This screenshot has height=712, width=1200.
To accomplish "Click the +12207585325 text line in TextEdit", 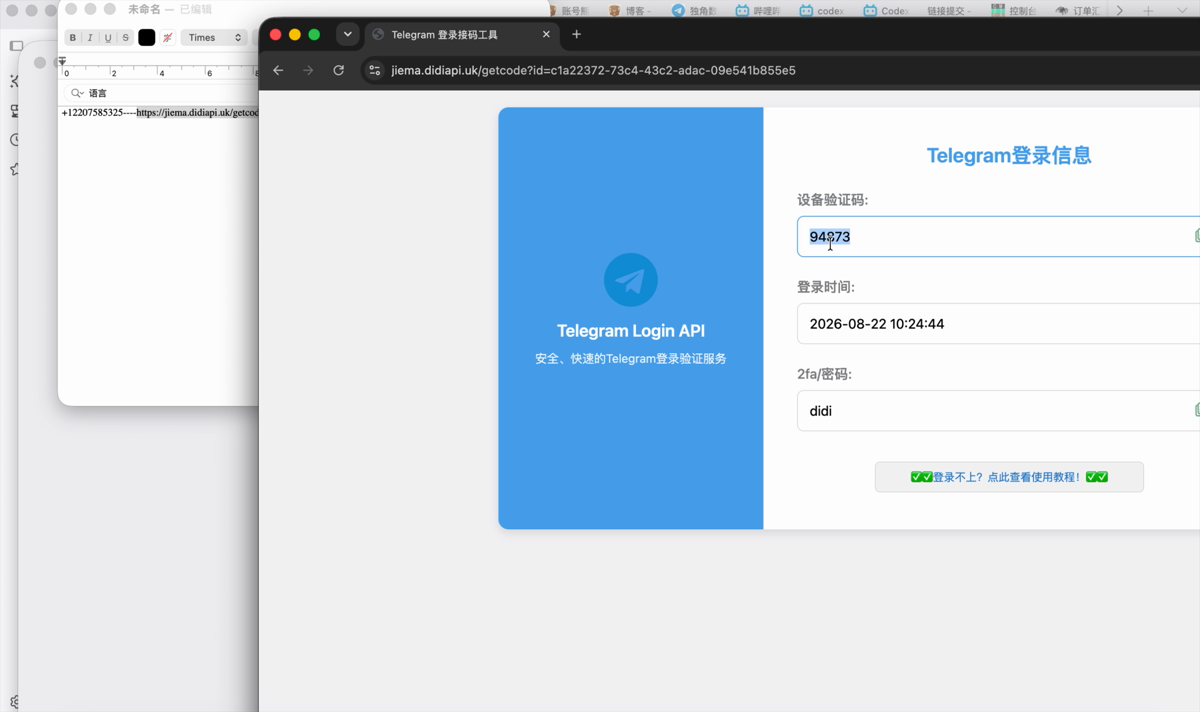I will (x=160, y=113).
